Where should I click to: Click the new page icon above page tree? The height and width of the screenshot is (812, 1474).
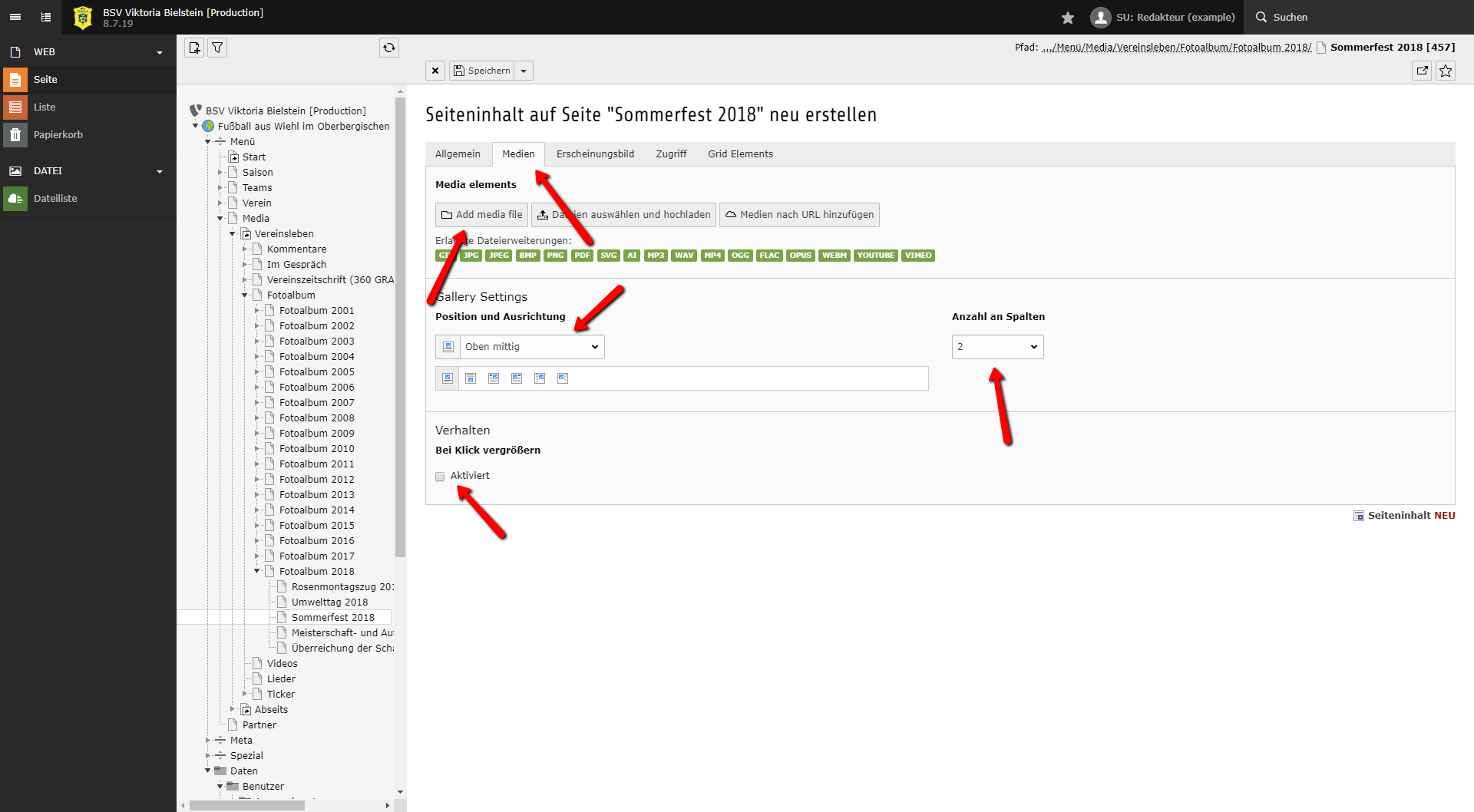194,48
